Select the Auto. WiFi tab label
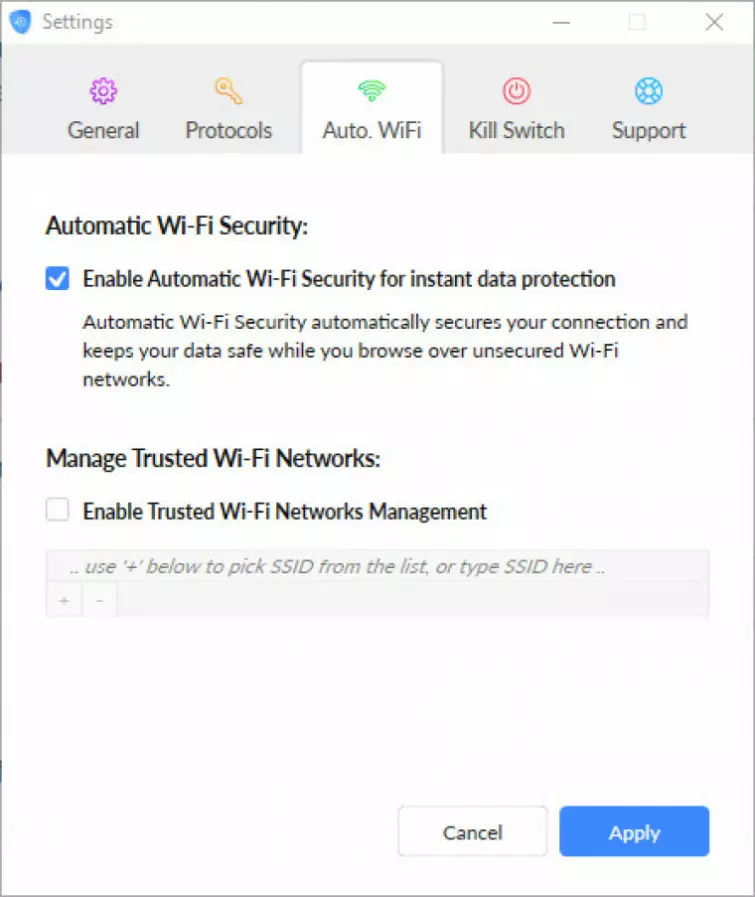The height and width of the screenshot is (897, 755). [371, 131]
